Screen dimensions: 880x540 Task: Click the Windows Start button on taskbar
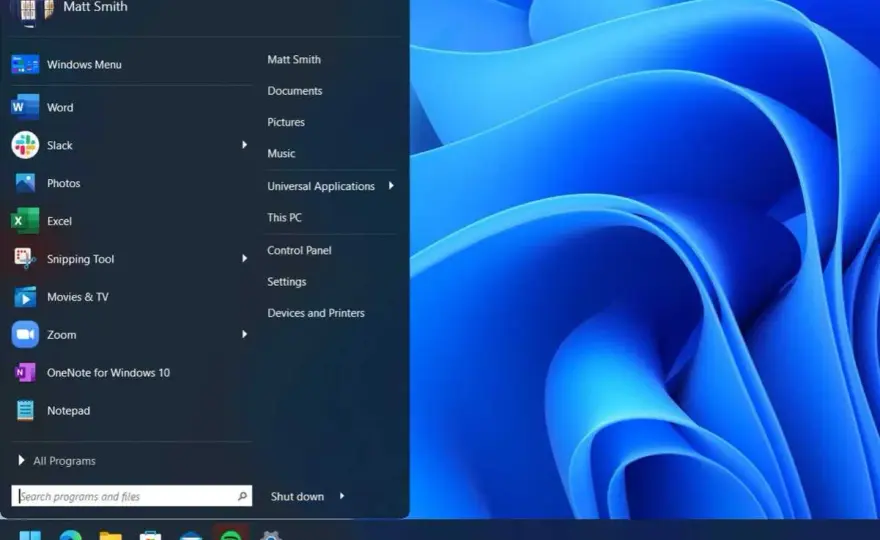(30, 535)
